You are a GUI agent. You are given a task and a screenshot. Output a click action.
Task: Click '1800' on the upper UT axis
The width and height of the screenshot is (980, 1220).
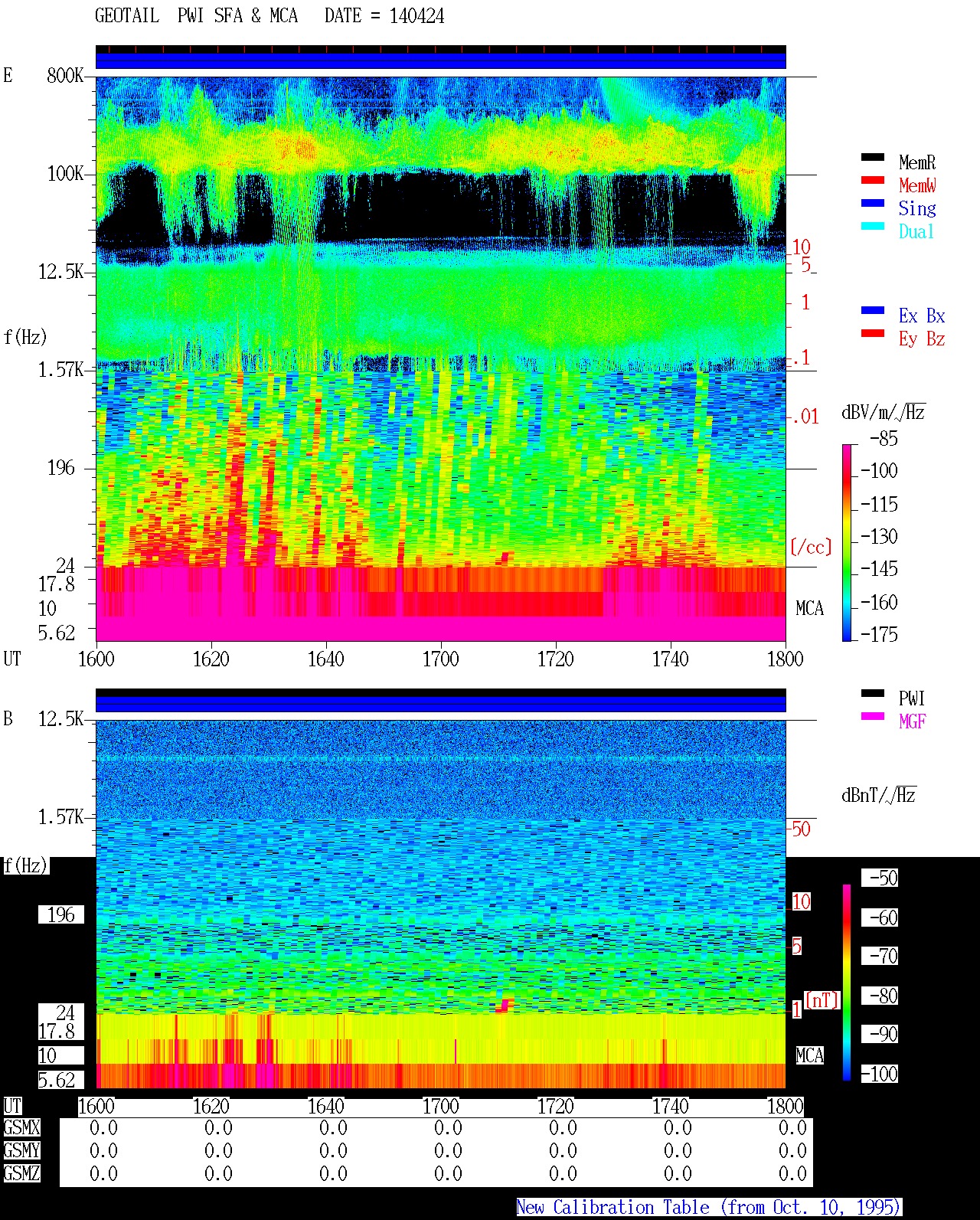point(785,659)
